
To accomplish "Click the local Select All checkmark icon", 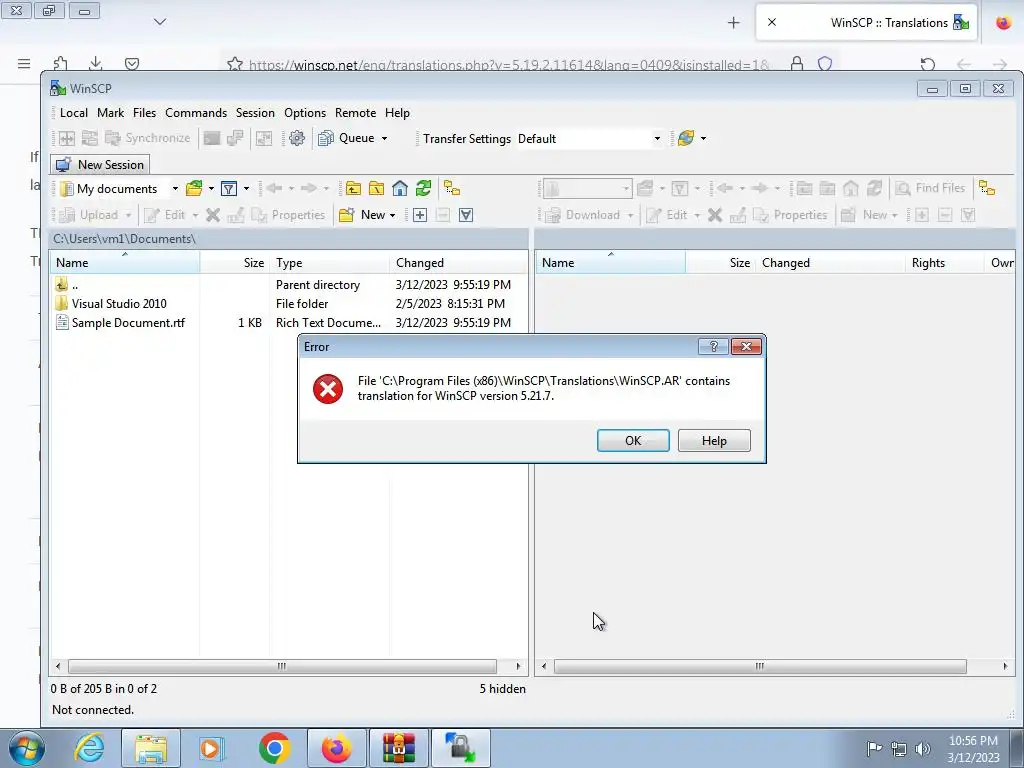I will click(x=466, y=215).
